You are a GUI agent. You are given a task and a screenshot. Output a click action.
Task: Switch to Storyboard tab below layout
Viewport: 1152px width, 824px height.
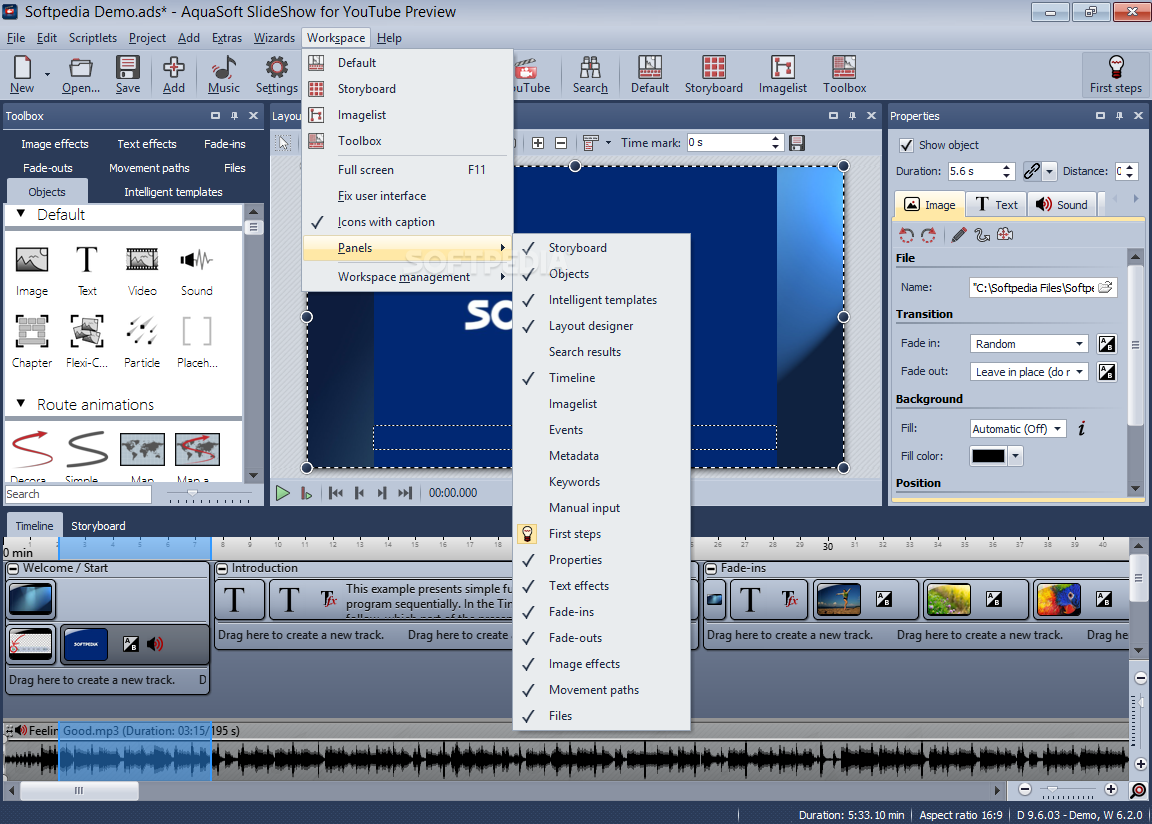click(x=98, y=526)
